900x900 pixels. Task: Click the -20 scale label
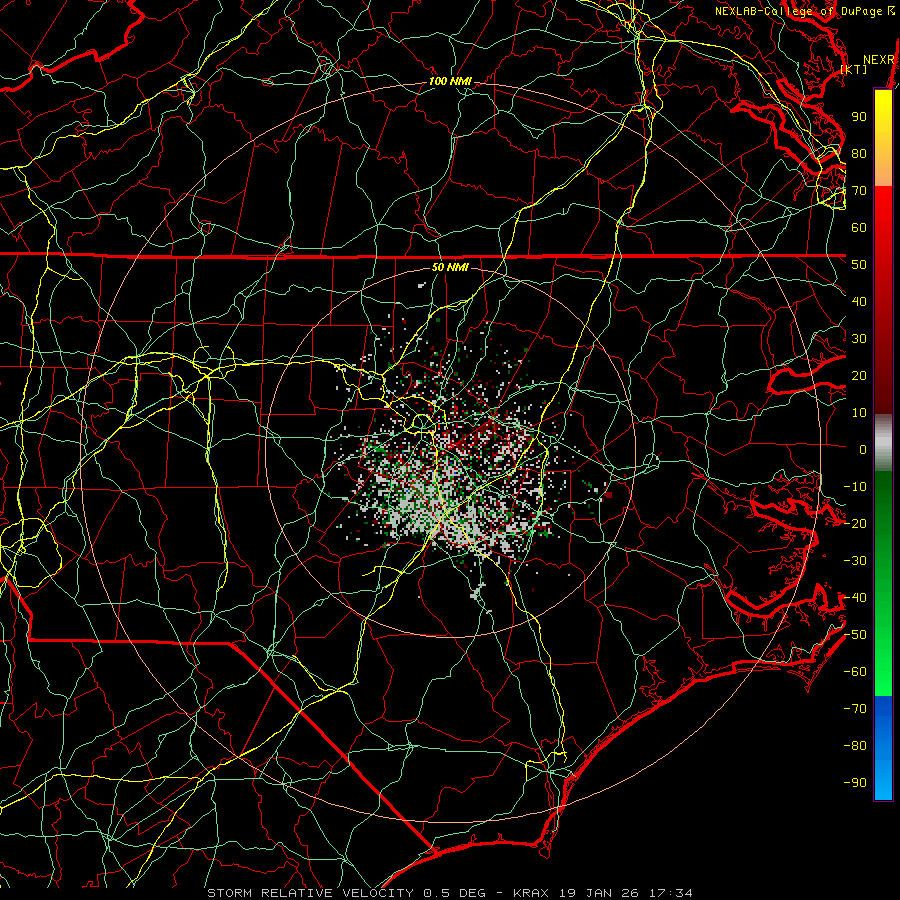(855, 523)
